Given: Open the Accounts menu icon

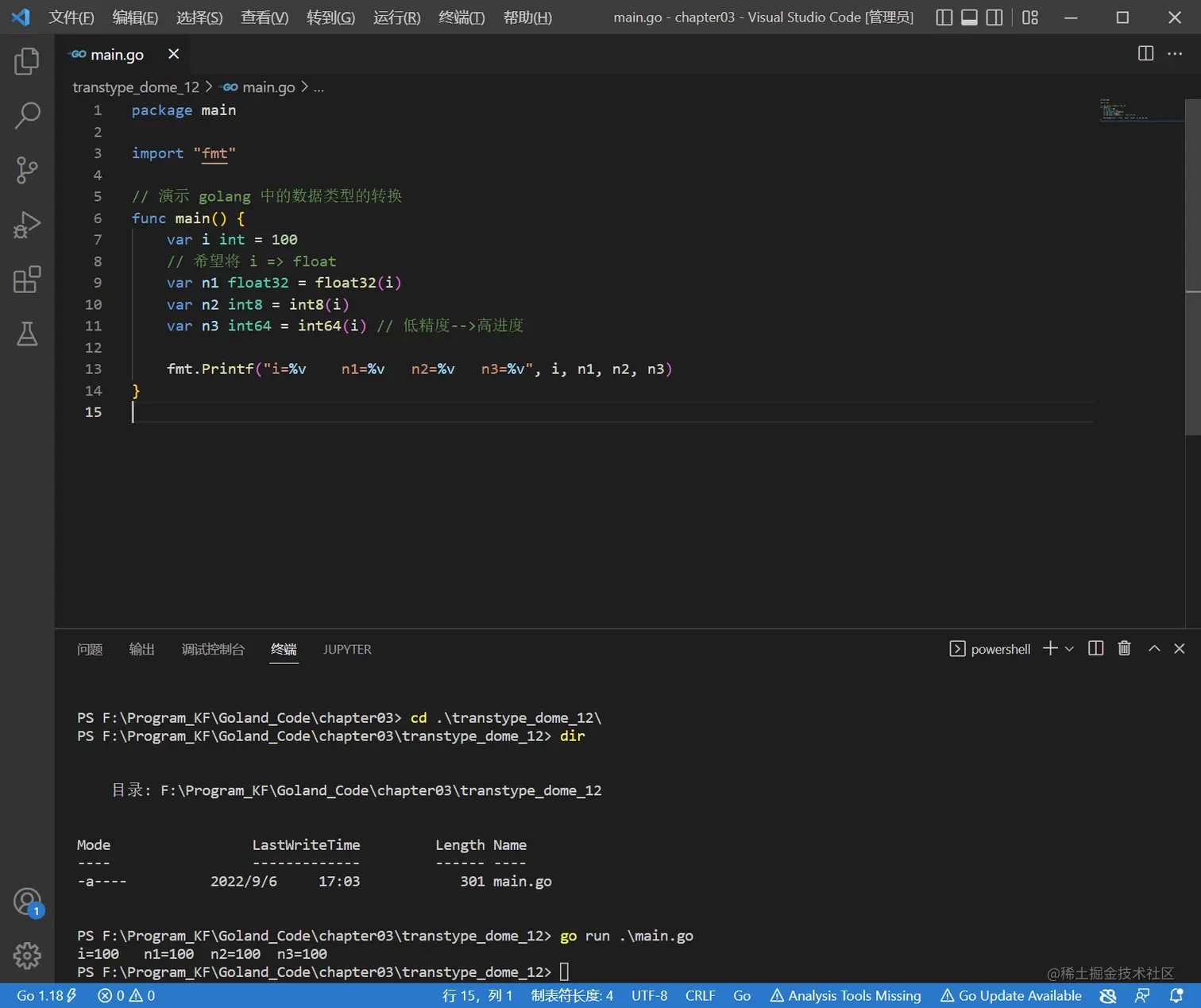Looking at the screenshot, I should pyautogui.click(x=27, y=902).
